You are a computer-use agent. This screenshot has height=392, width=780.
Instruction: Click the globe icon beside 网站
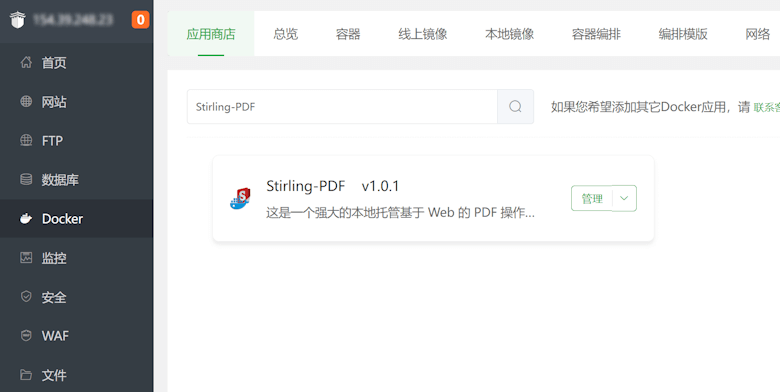pos(26,101)
